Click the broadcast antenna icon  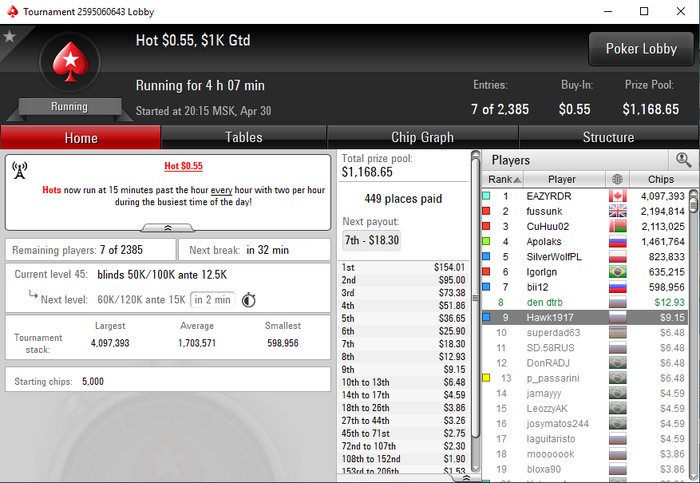pyautogui.click(x=20, y=171)
